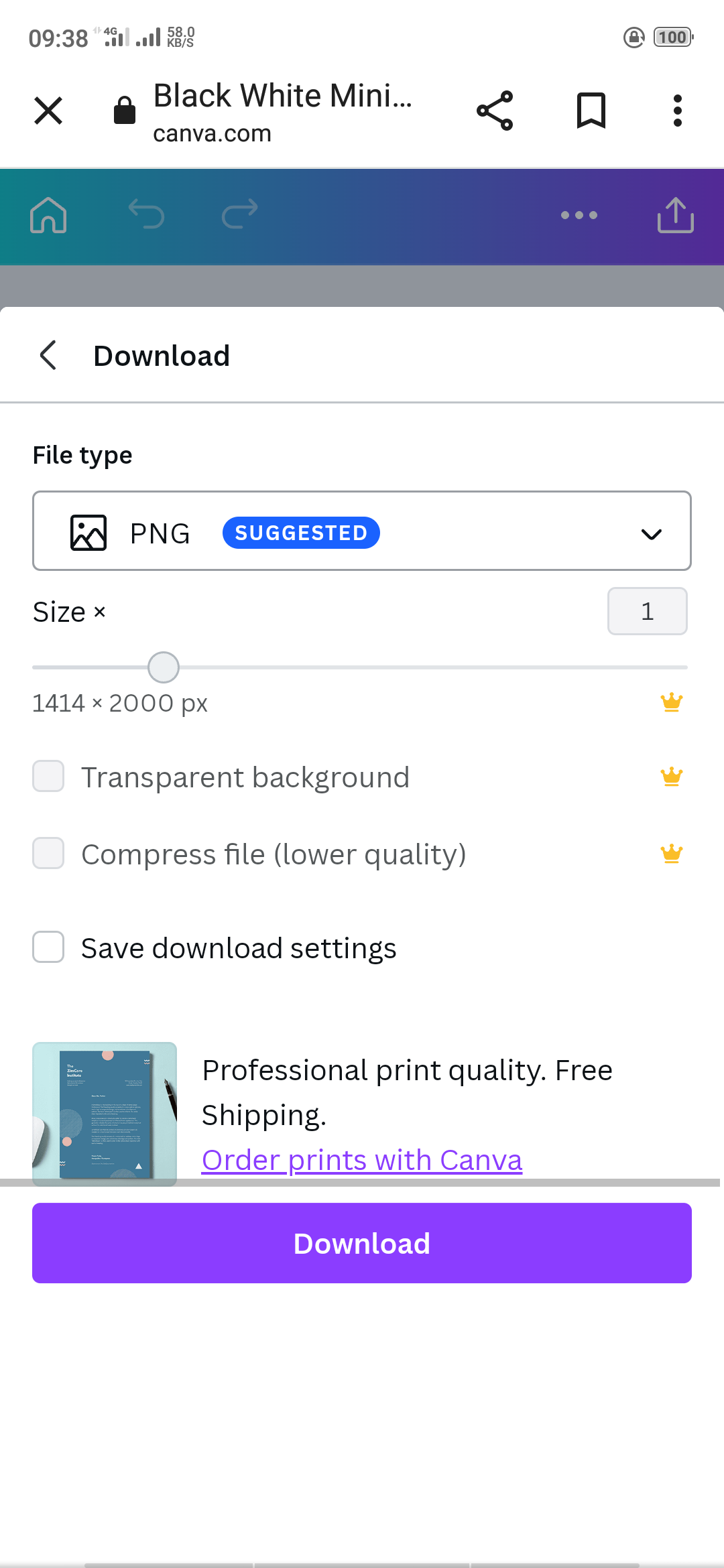Click the redo arrow icon
This screenshot has height=1568, width=724.
239,214
